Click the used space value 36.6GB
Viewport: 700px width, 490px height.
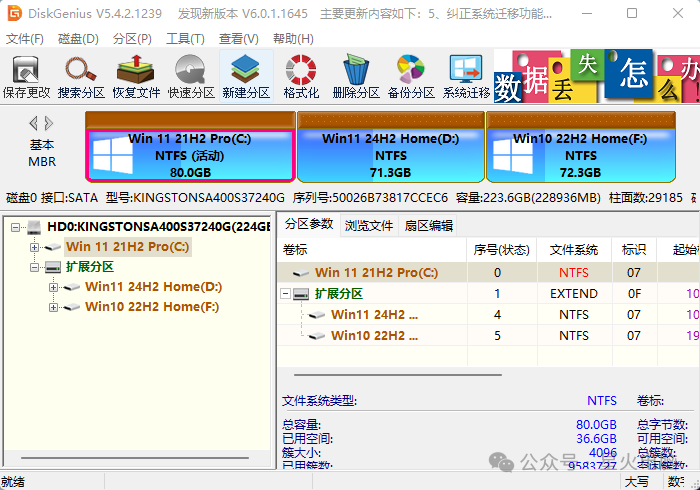(x=596, y=439)
